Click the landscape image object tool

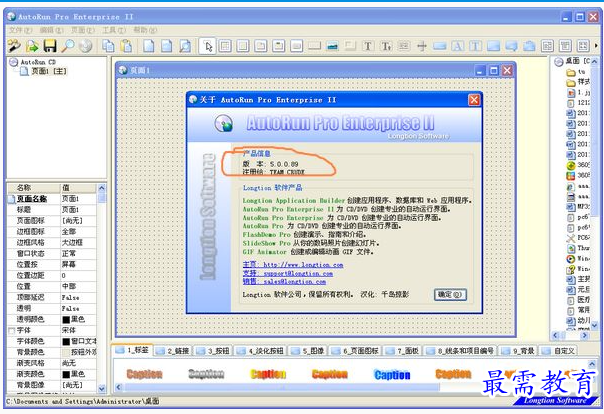[x=332, y=46]
